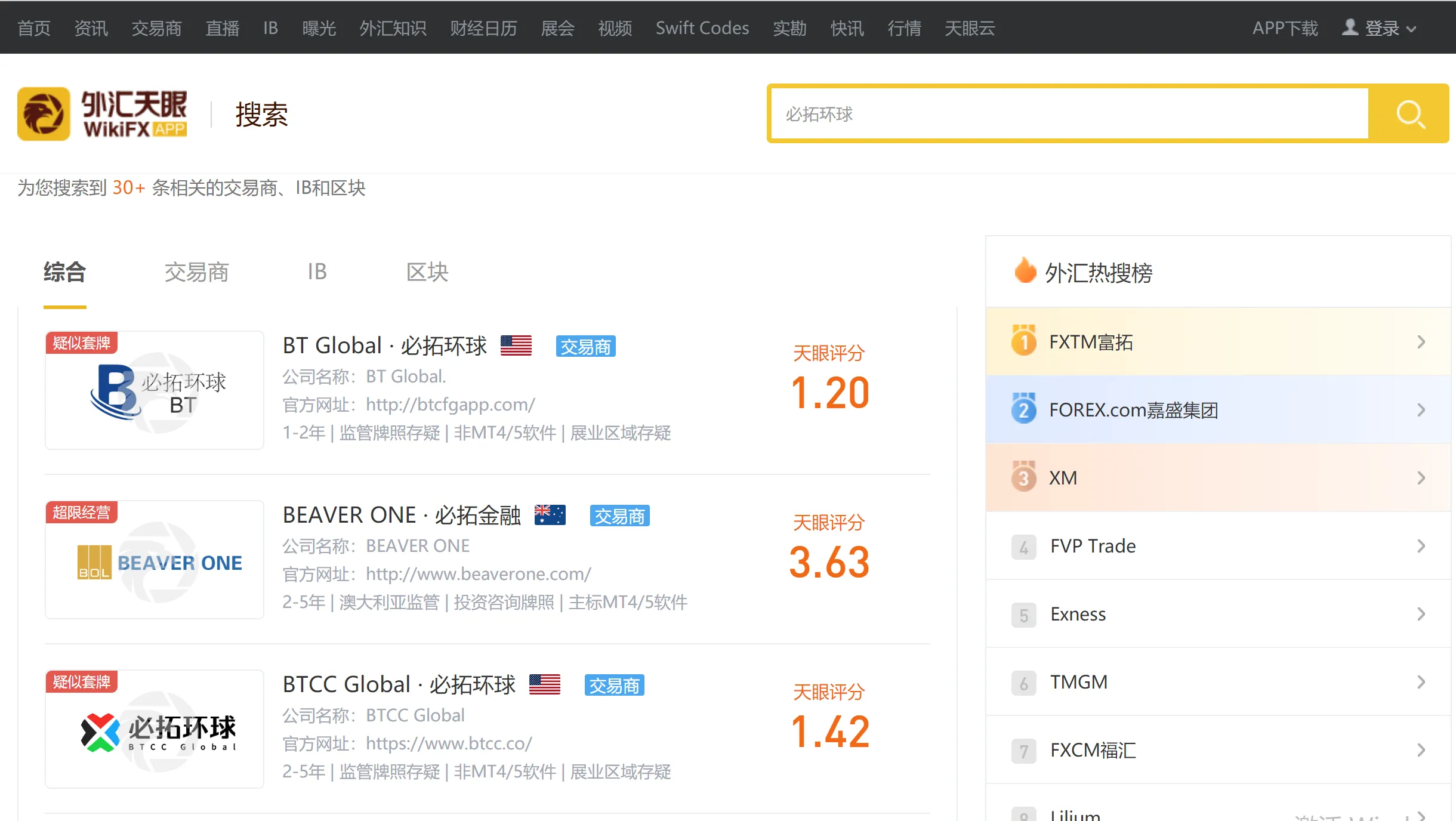This screenshot has height=821, width=1456.
Task: Open 曝光 in the top navigation
Action: pyautogui.click(x=319, y=28)
